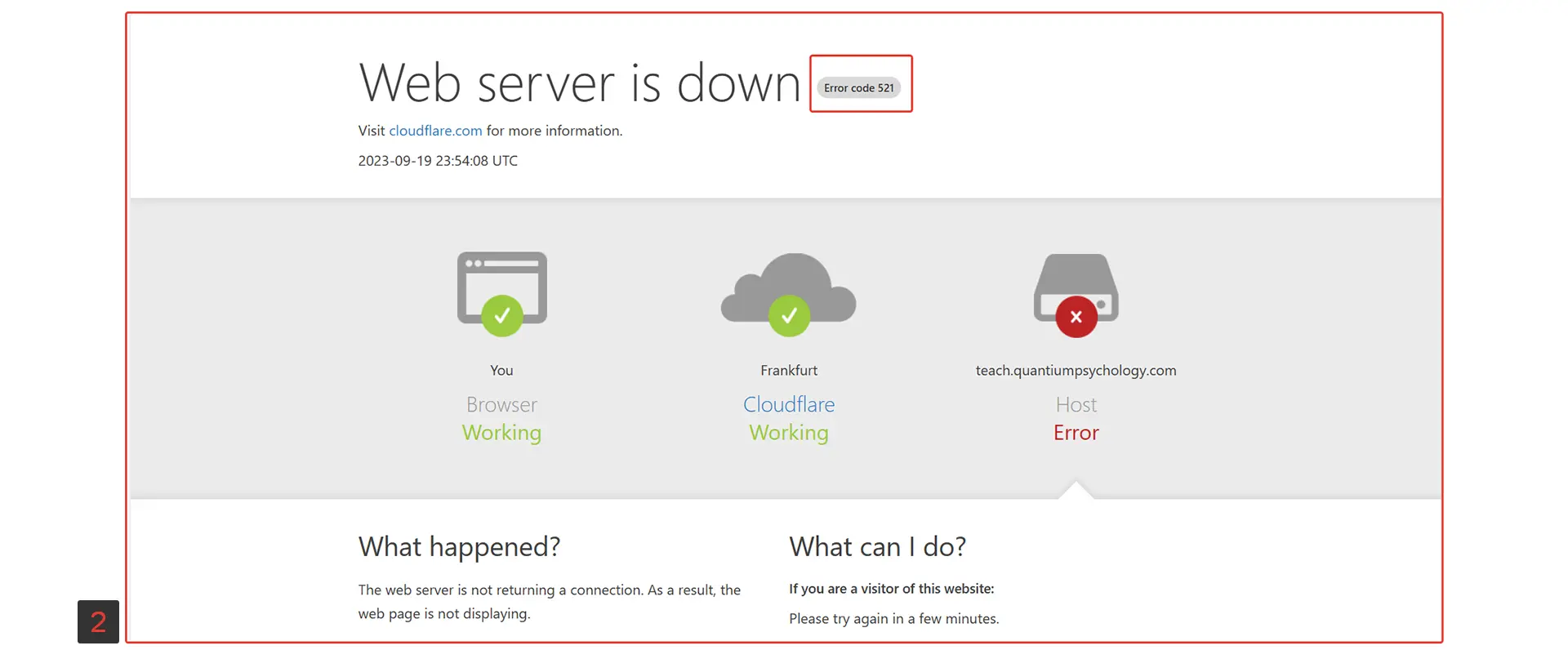Click the 'You' label

coord(501,370)
